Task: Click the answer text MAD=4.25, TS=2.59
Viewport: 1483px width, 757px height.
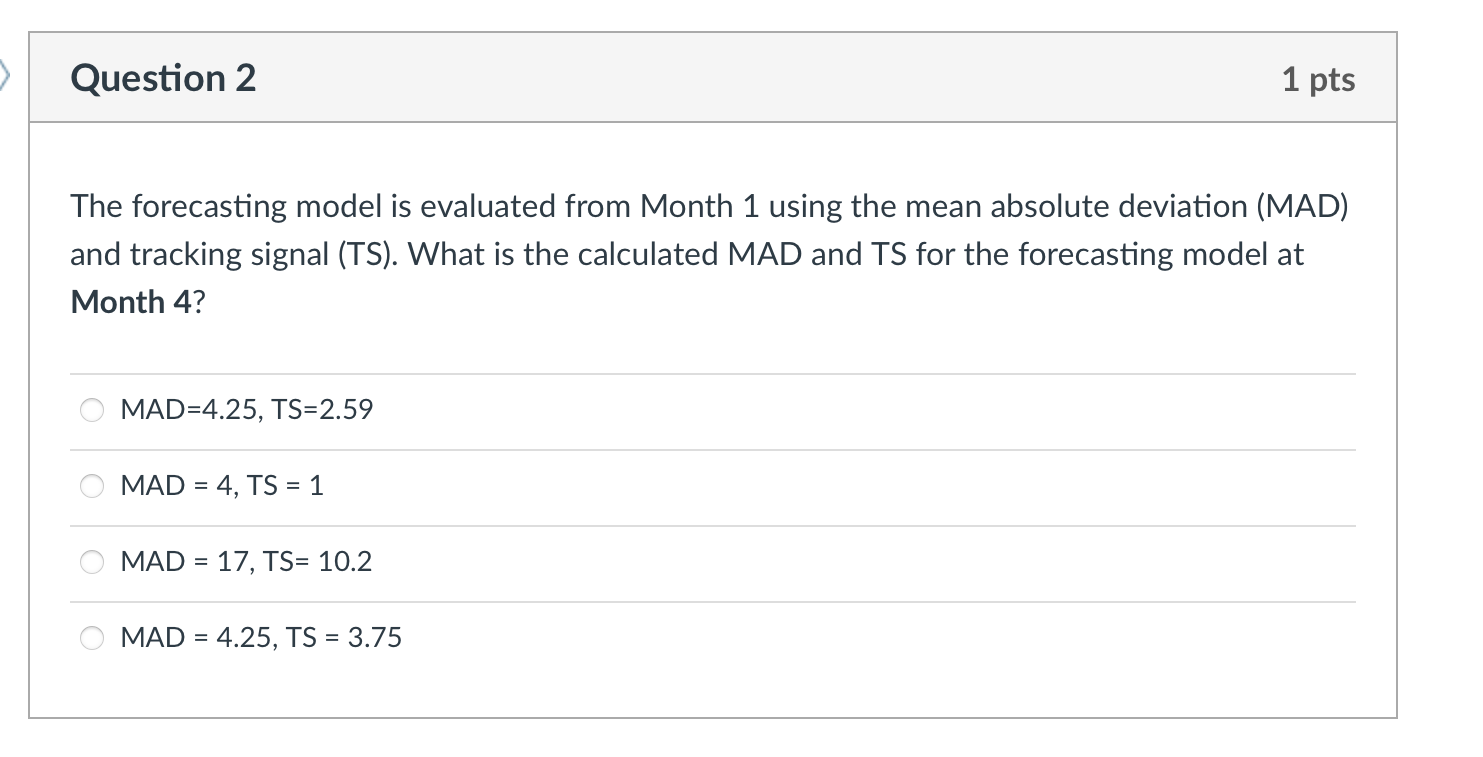Action: (245, 409)
